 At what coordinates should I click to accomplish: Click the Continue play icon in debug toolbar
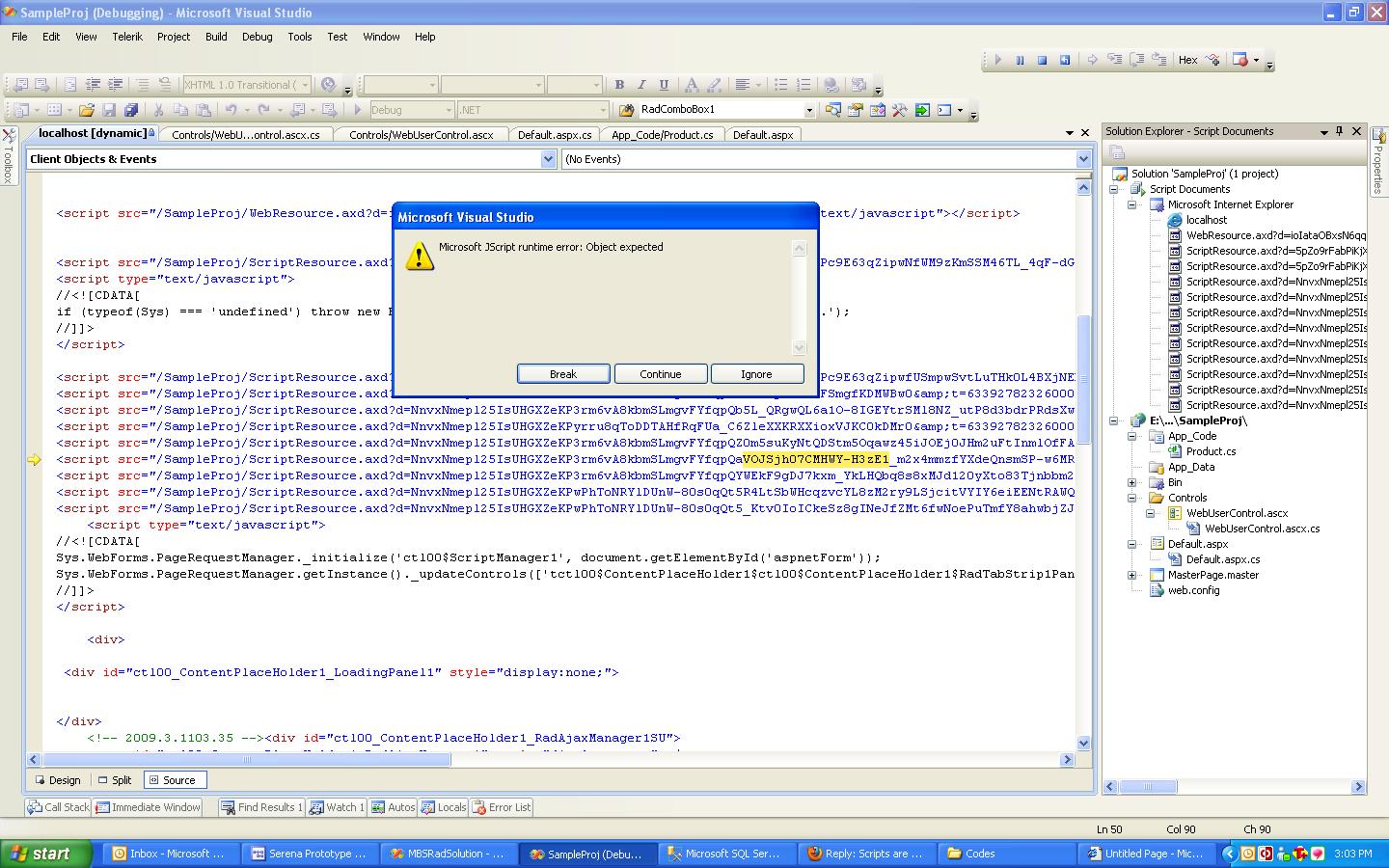click(x=998, y=60)
